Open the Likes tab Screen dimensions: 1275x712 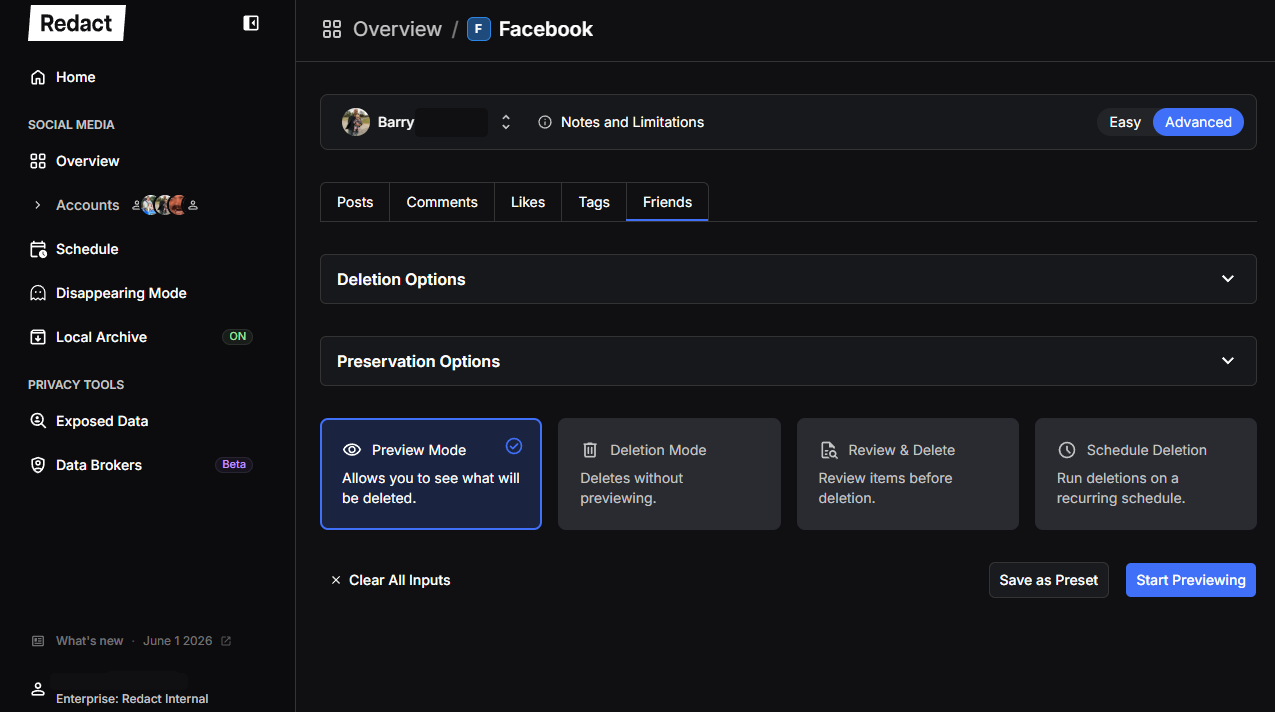click(x=528, y=202)
